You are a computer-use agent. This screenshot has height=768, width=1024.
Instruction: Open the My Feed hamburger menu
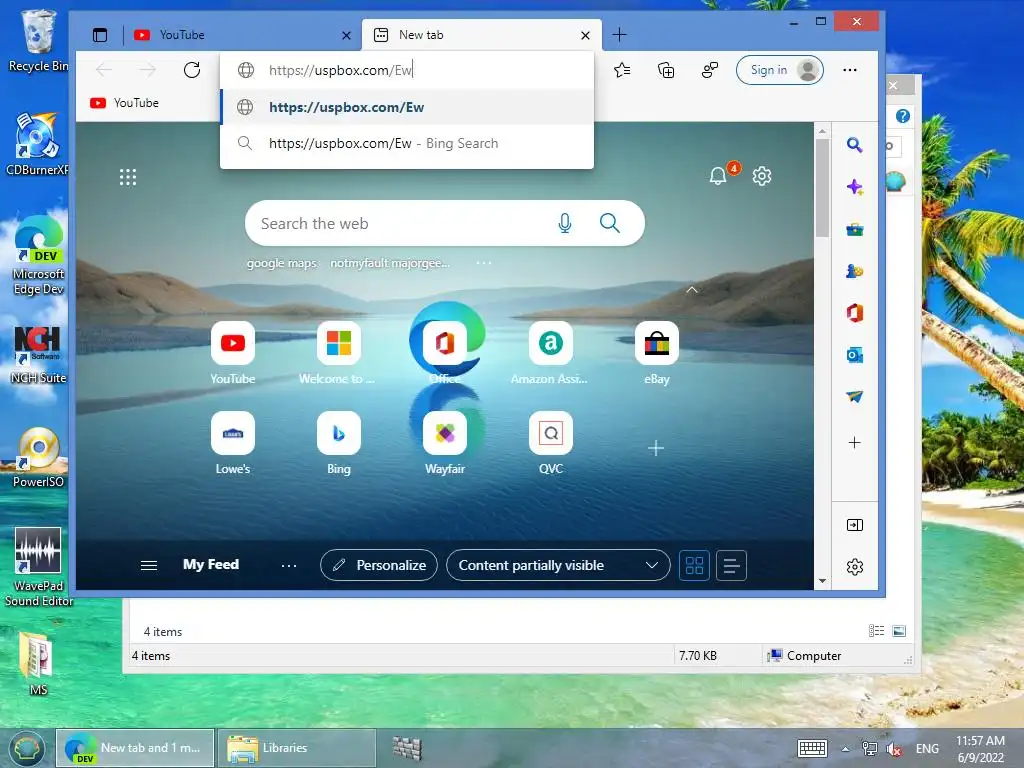(x=149, y=566)
